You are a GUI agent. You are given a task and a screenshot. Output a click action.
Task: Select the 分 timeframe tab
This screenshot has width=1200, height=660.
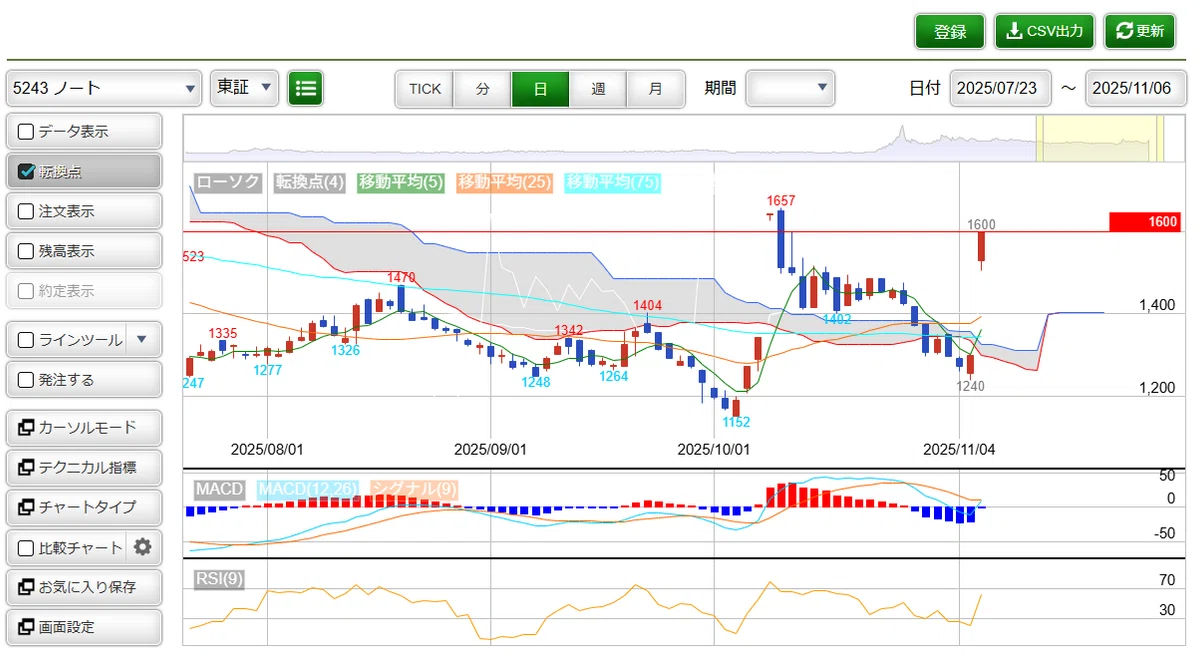[x=483, y=88]
